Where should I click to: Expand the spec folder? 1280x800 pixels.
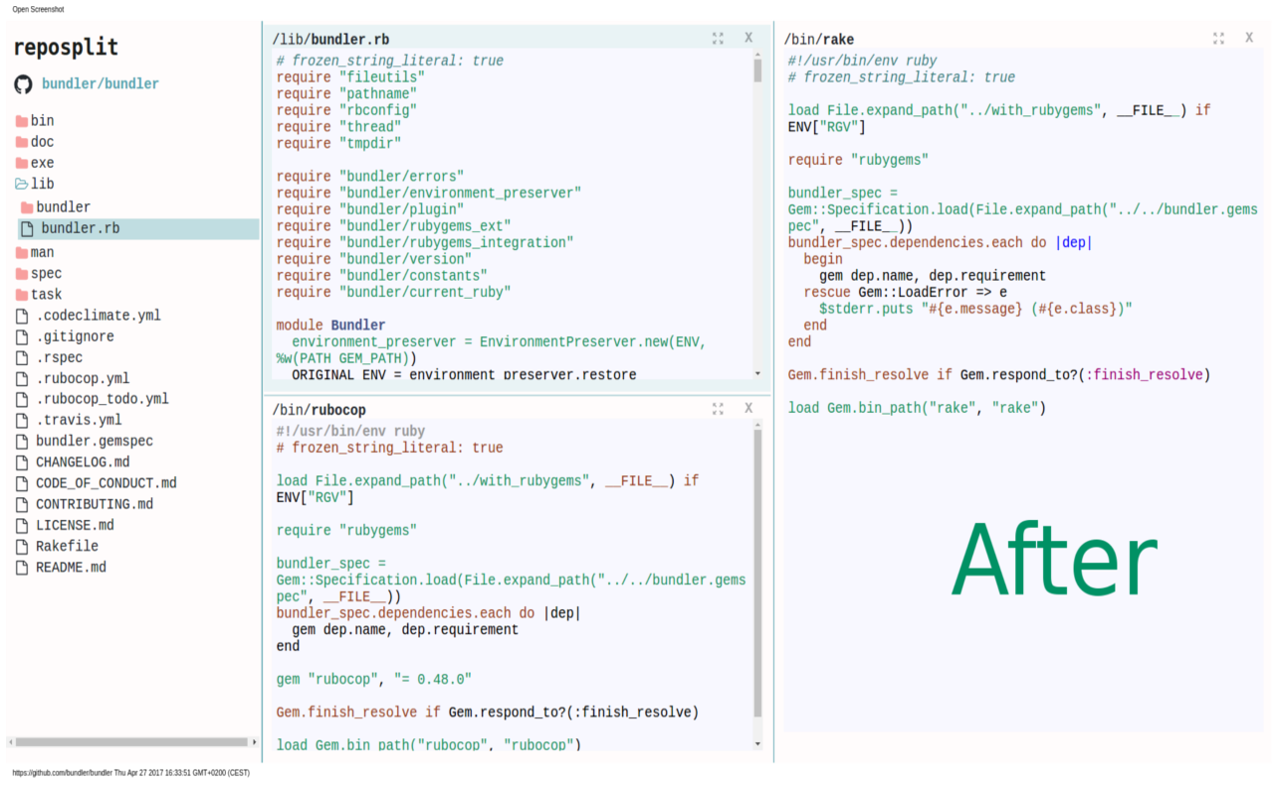pos(38,273)
